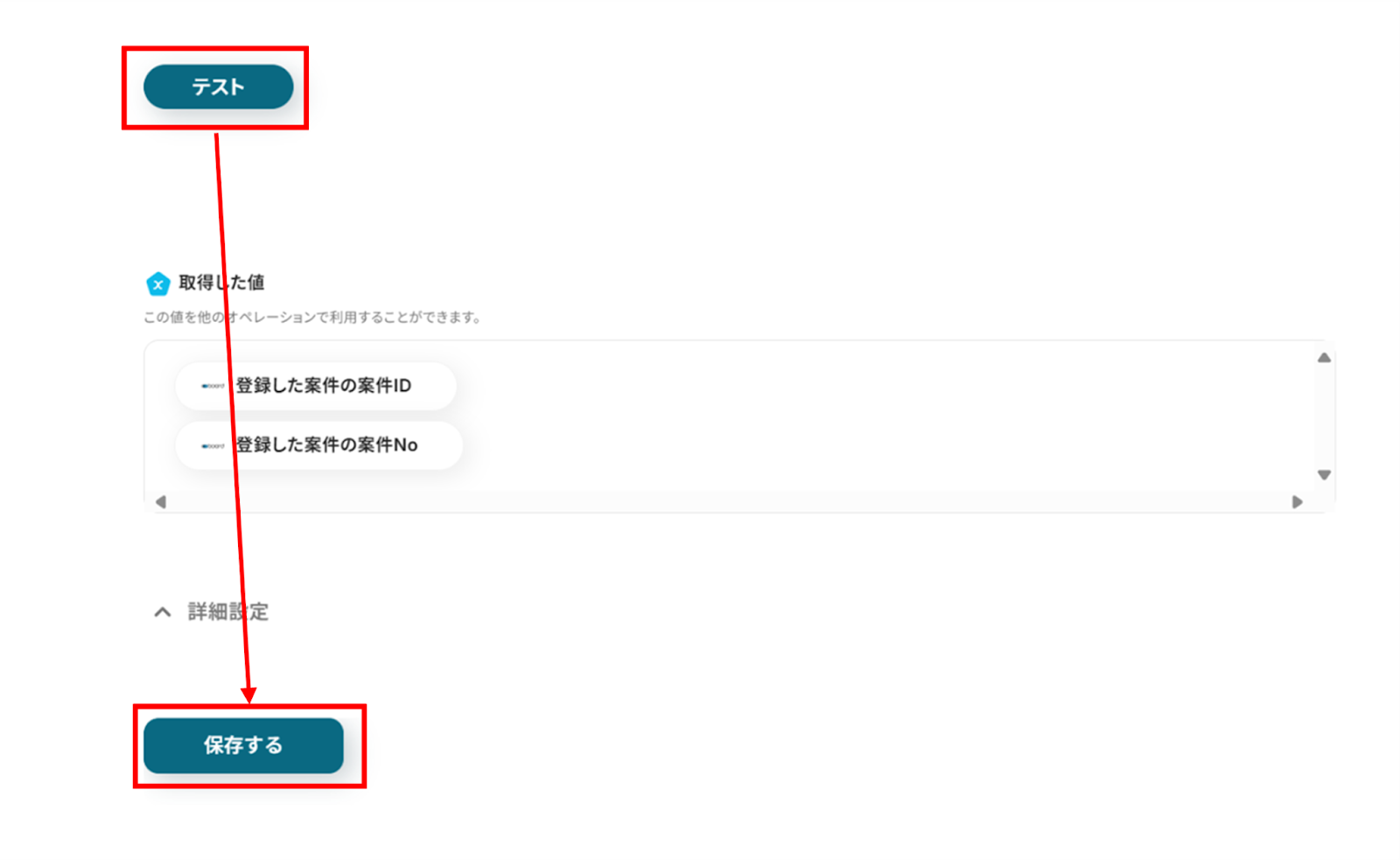This screenshot has height=860, width=1400.
Task: Click the scroll right arrow in values box
Action: pyautogui.click(x=1298, y=502)
